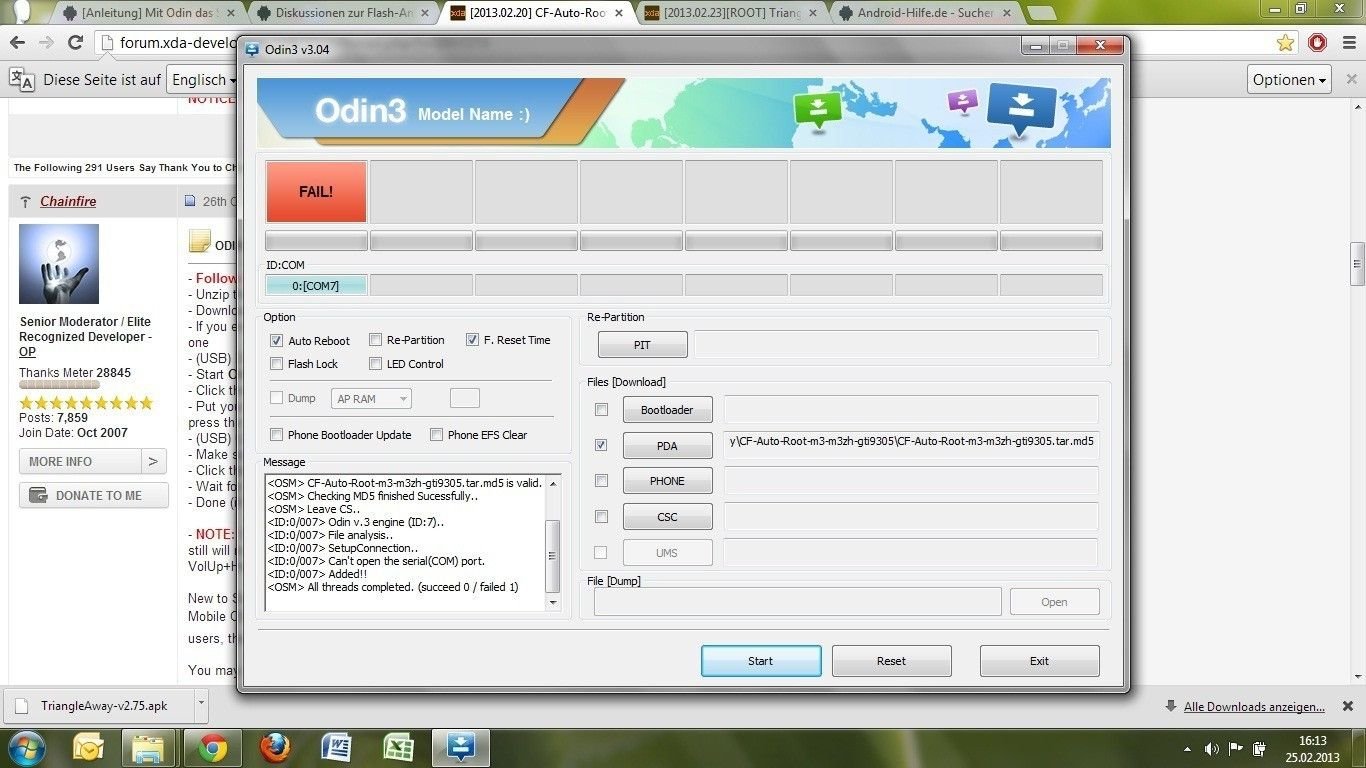Image resolution: width=1366 pixels, height=768 pixels.
Task: Tick the checkbox beside Bootloader
Action: (601, 410)
